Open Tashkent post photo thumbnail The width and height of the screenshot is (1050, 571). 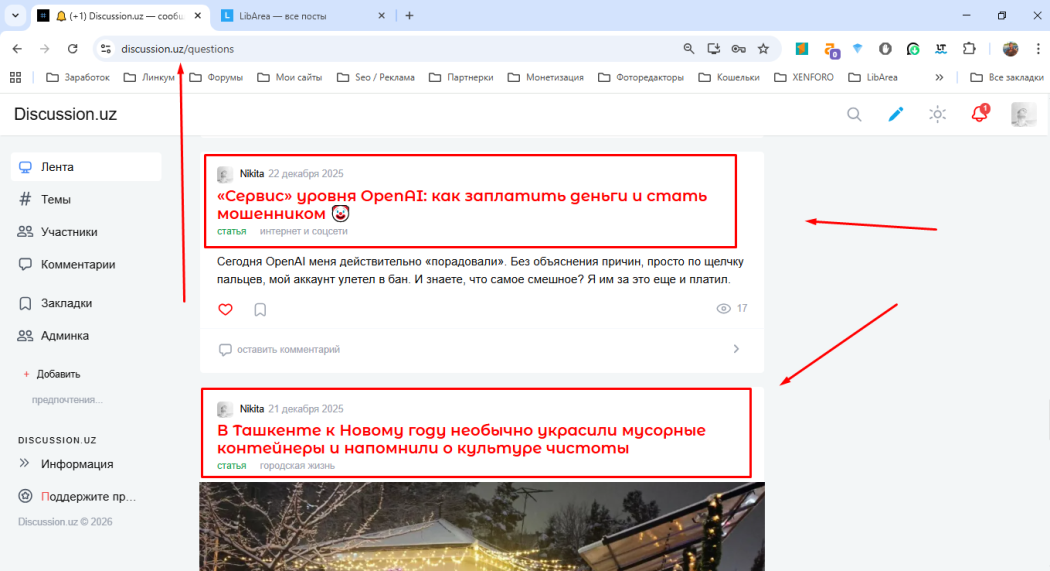pos(482,526)
